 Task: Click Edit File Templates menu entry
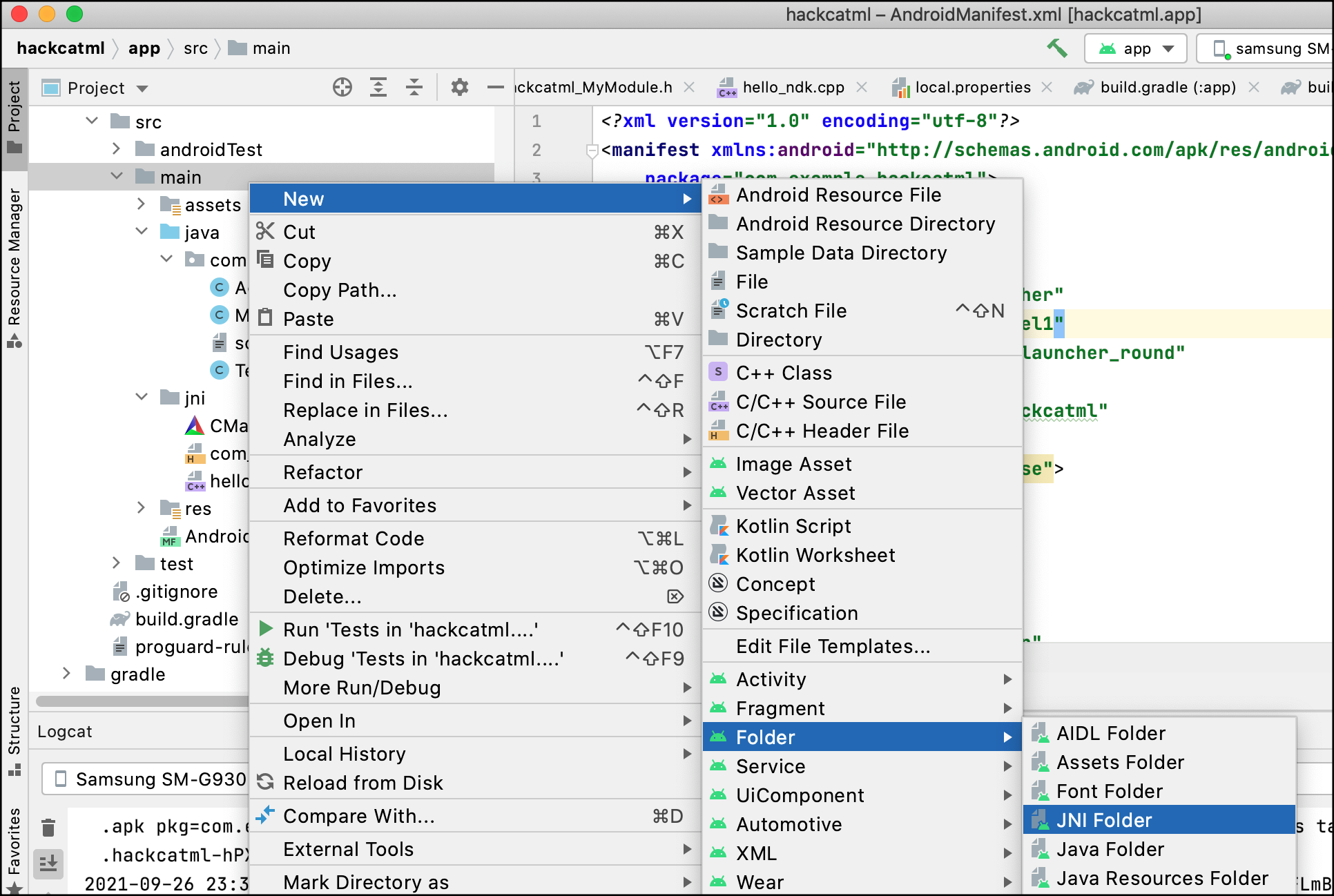tap(833, 647)
